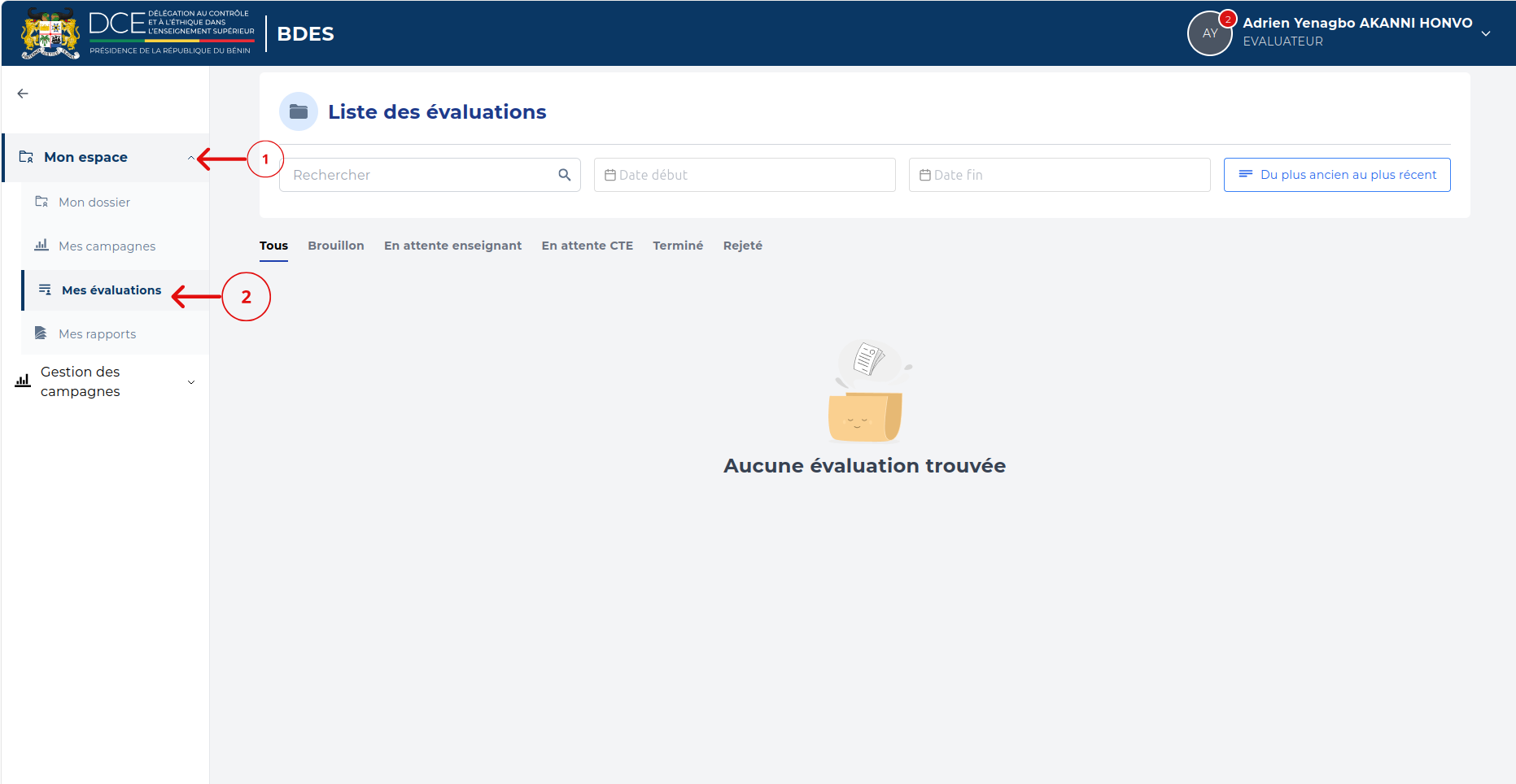This screenshot has height=784, width=1516.
Task: Expand the Gestion des campagnes chevron
Action: pos(191,382)
